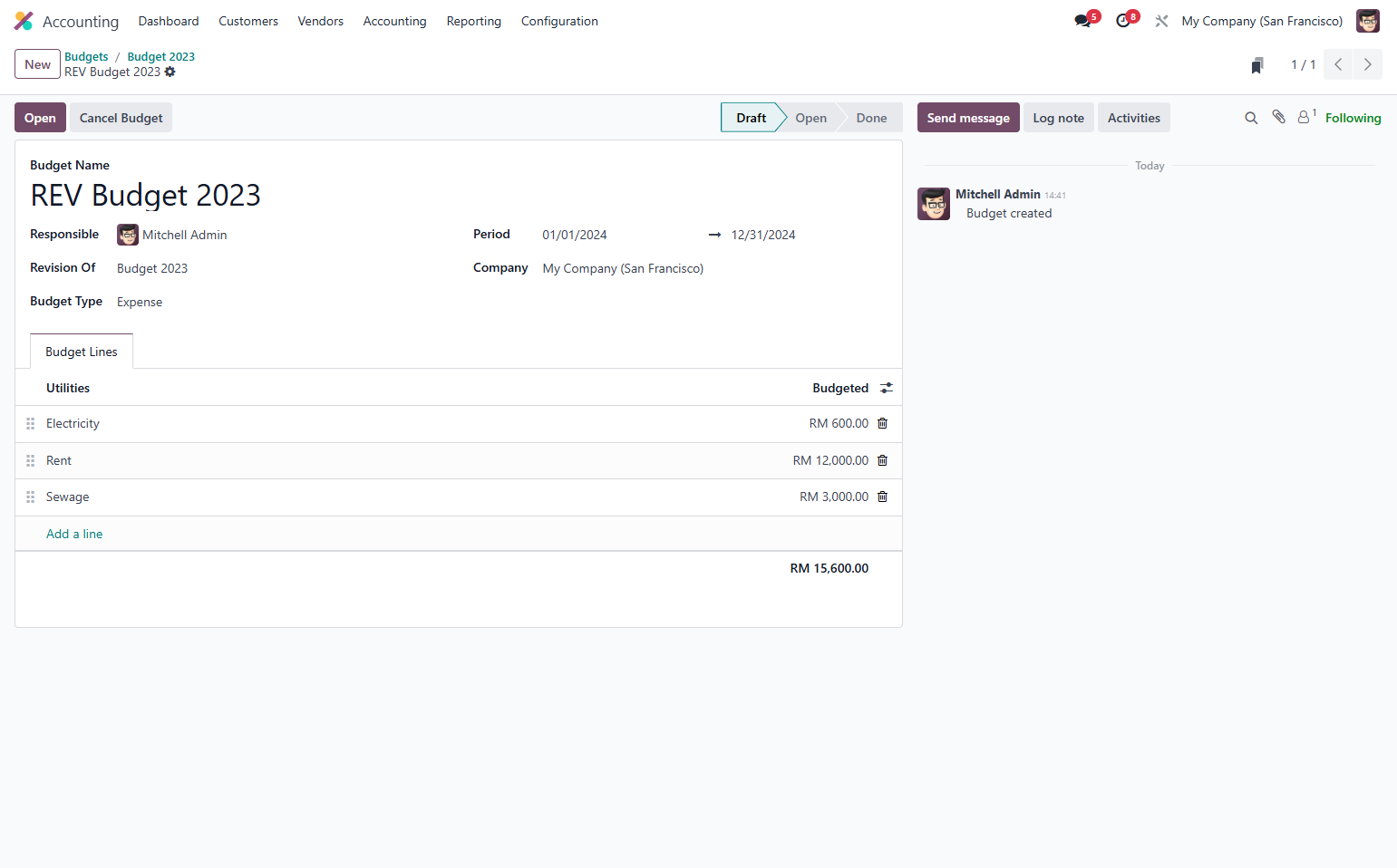The image size is (1397, 868).
Task: Delete the Electricity budget line
Action: 883,423
